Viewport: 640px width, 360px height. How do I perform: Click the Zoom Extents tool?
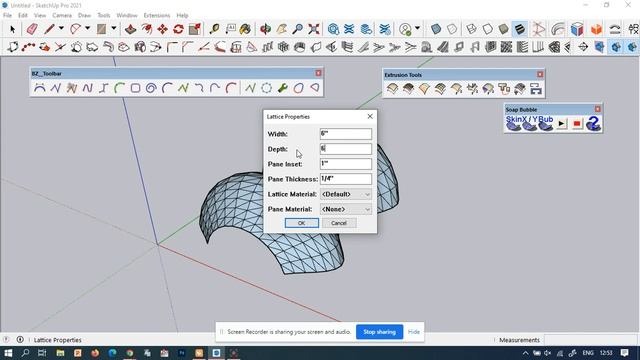[313, 29]
